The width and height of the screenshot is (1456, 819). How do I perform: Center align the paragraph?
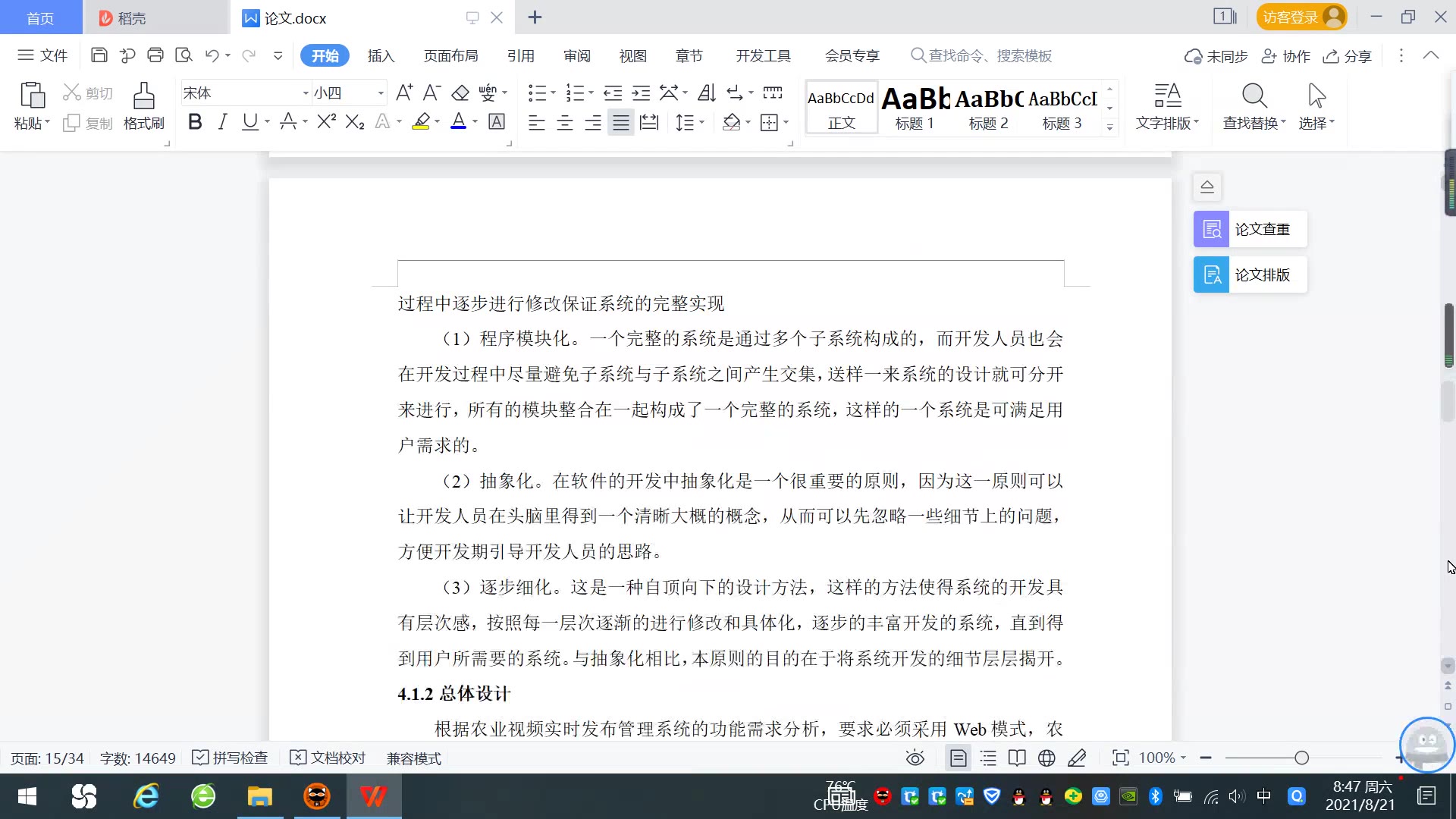[565, 122]
